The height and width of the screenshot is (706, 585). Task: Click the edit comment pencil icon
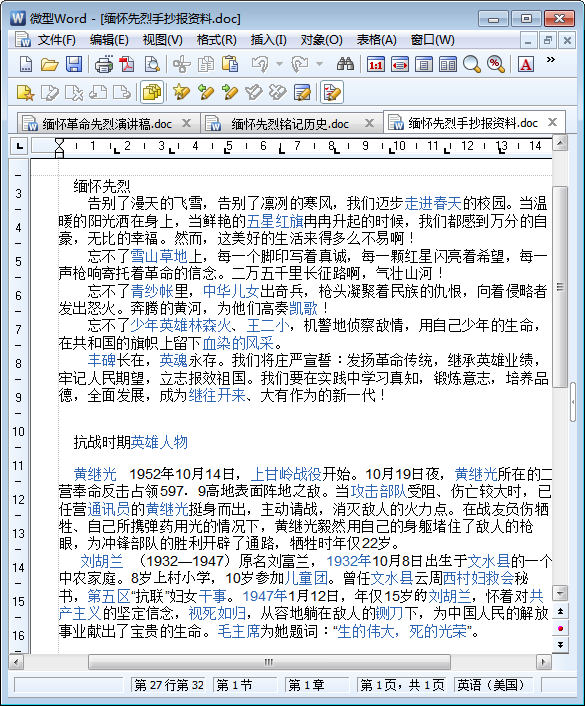[x=50, y=93]
